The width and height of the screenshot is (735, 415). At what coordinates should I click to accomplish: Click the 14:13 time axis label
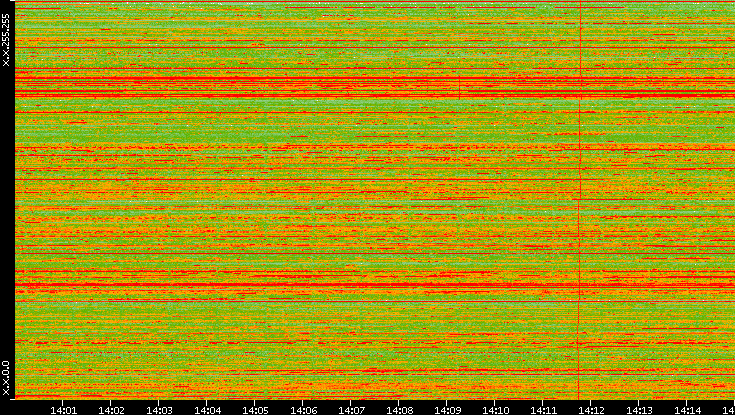(x=639, y=410)
